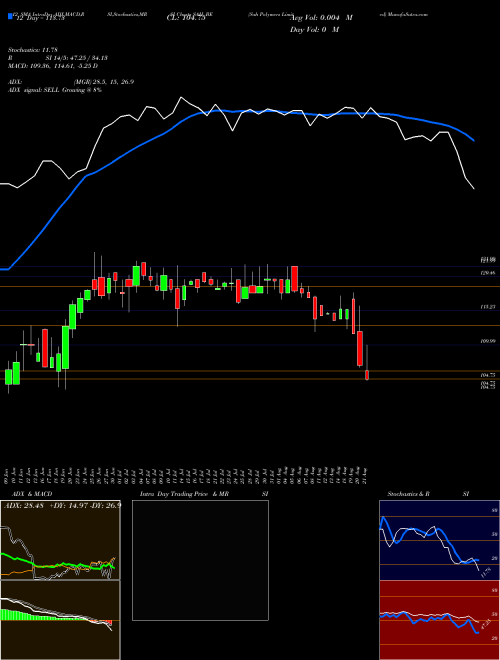Viewport: 500px width, 660px height.
Task: Click the "(MGR) 28.5, 15, 26.9" ADX values
Action: (103, 82)
